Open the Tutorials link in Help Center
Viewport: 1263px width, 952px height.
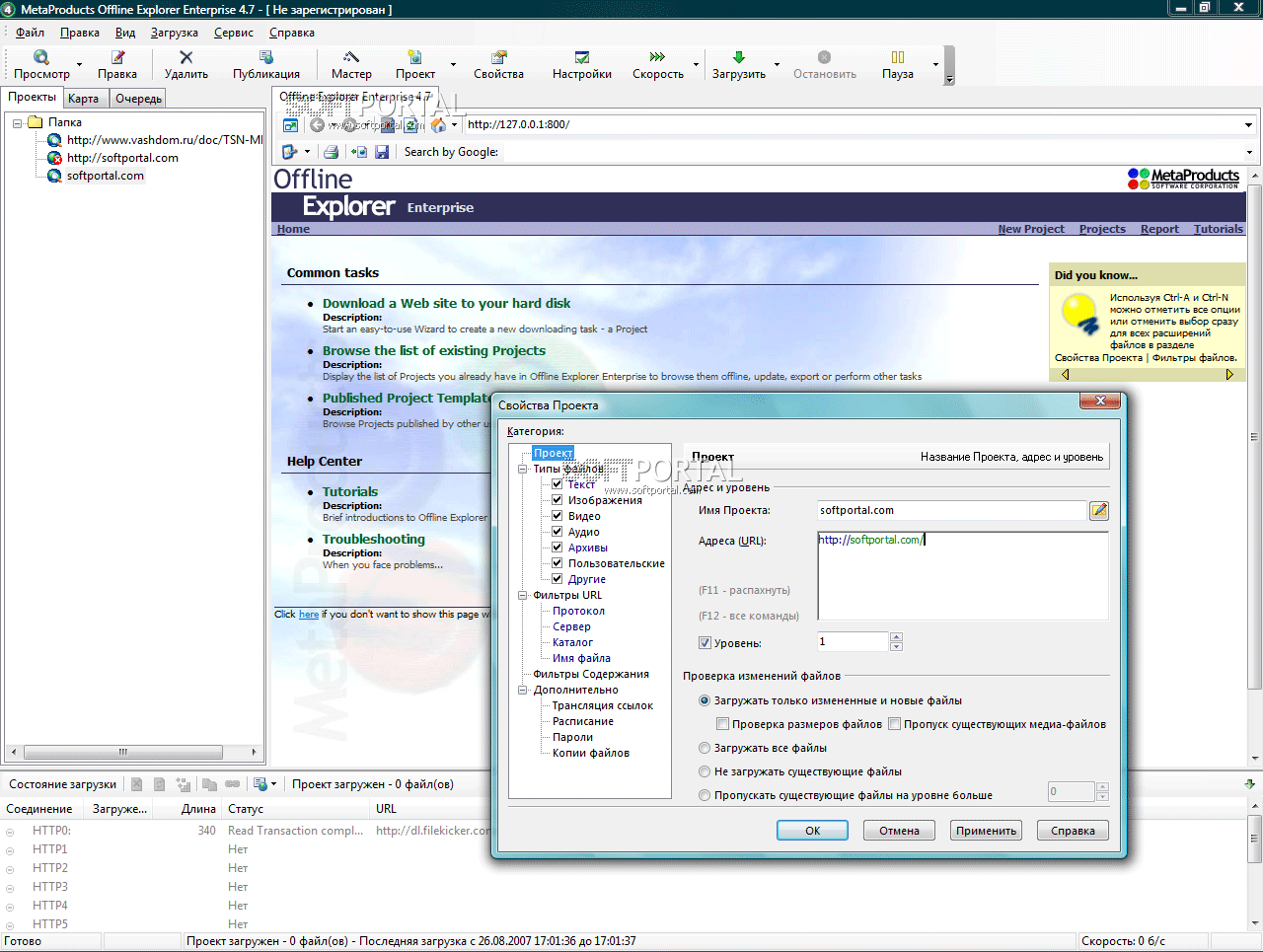(x=350, y=491)
